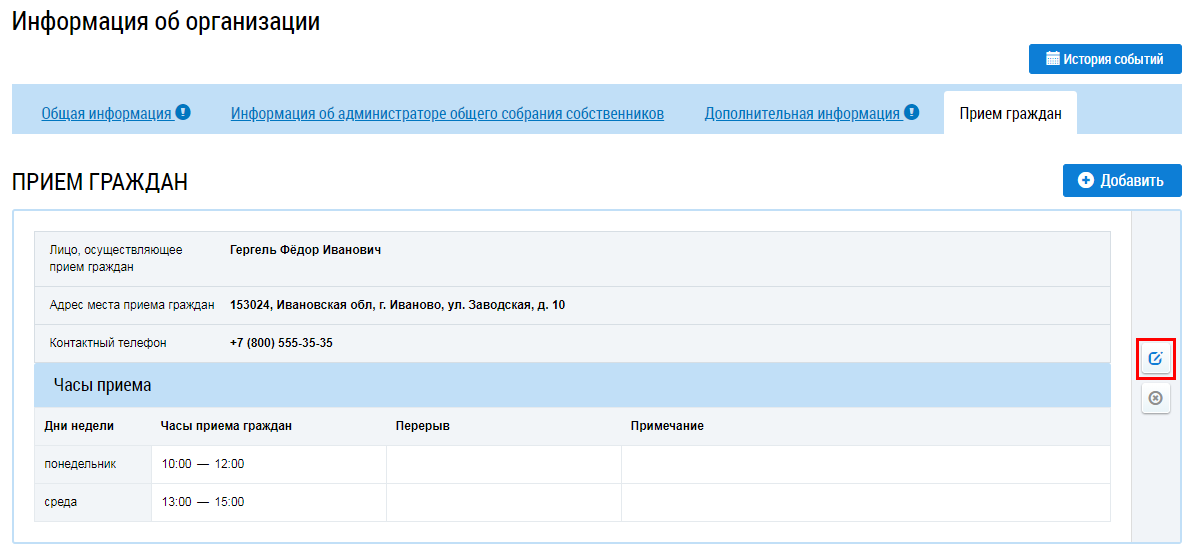This screenshot has width=1196, height=550.
Task: Open the Общая информация tab
Action: tap(106, 114)
